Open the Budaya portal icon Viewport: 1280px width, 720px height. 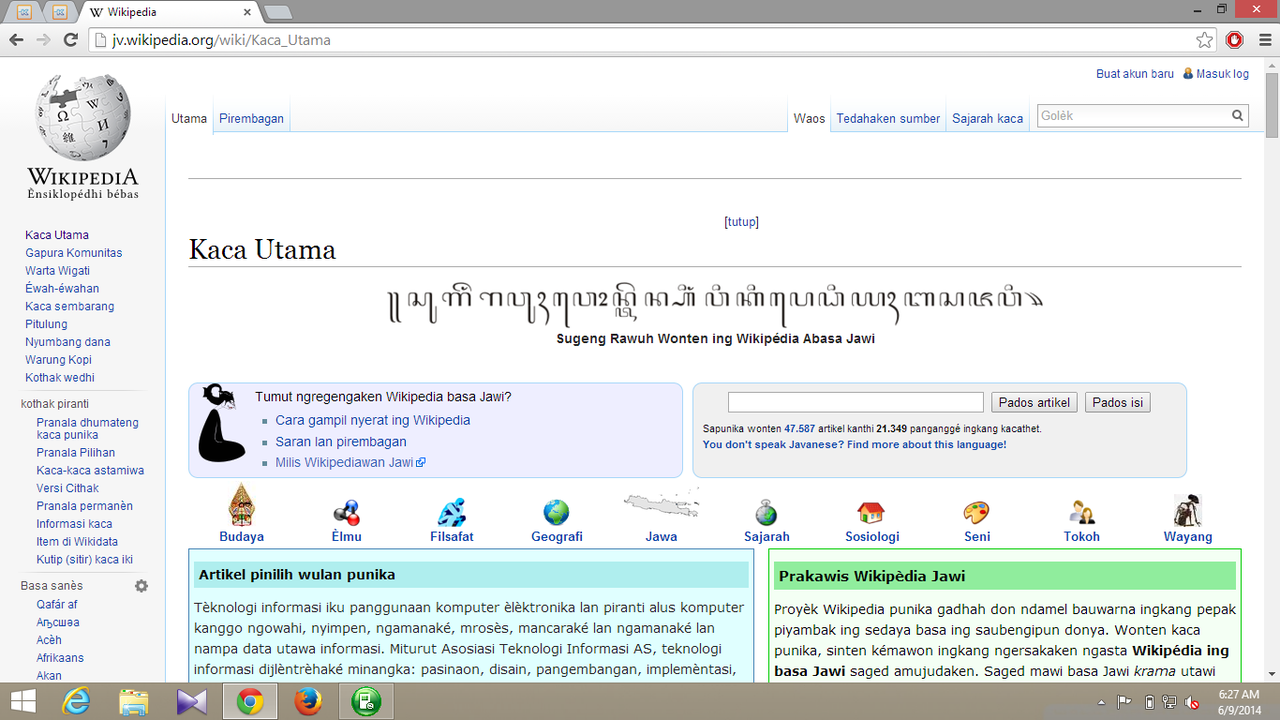tap(241, 505)
